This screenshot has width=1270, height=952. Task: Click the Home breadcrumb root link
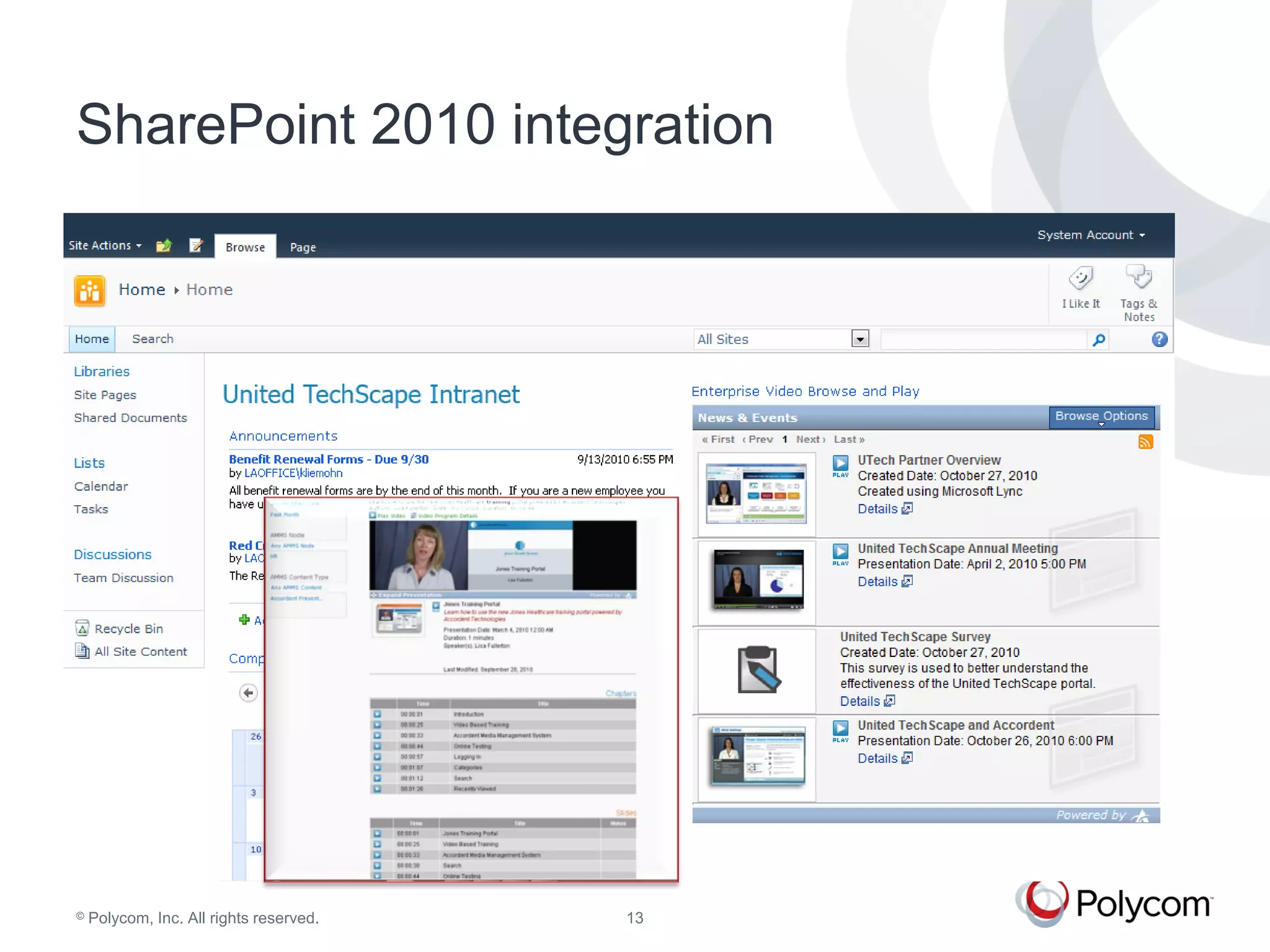click(x=142, y=290)
